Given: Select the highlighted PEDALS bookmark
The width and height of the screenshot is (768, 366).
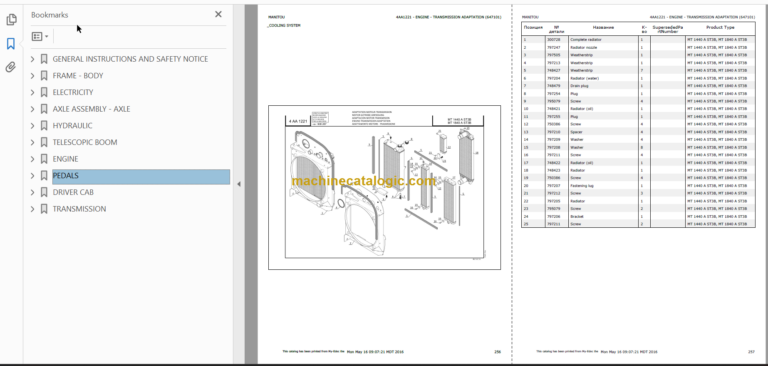Looking at the screenshot, I should click(x=141, y=176).
